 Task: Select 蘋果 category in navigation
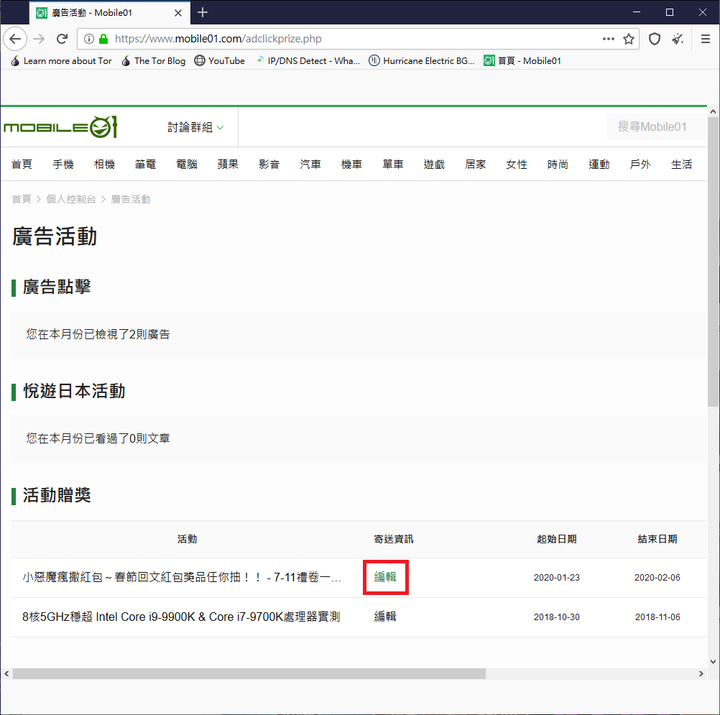(228, 164)
